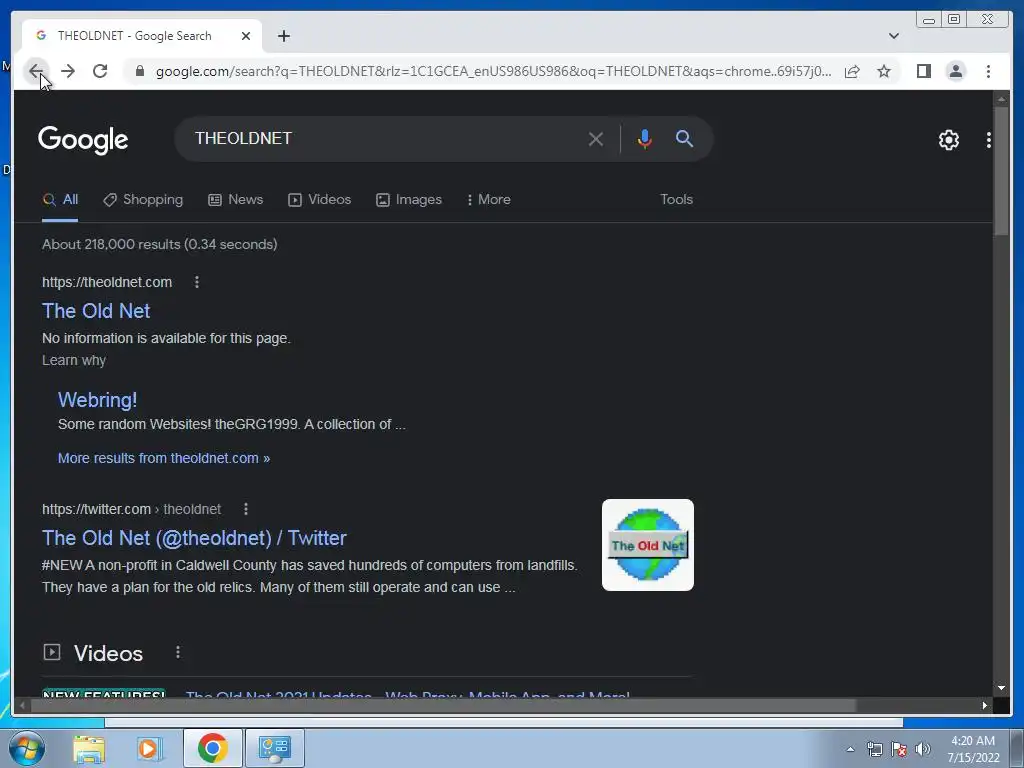The image size is (1024, 768).
Task: Go back using browser back arrow
Action: pyautogui.click(x=36, y=71)
